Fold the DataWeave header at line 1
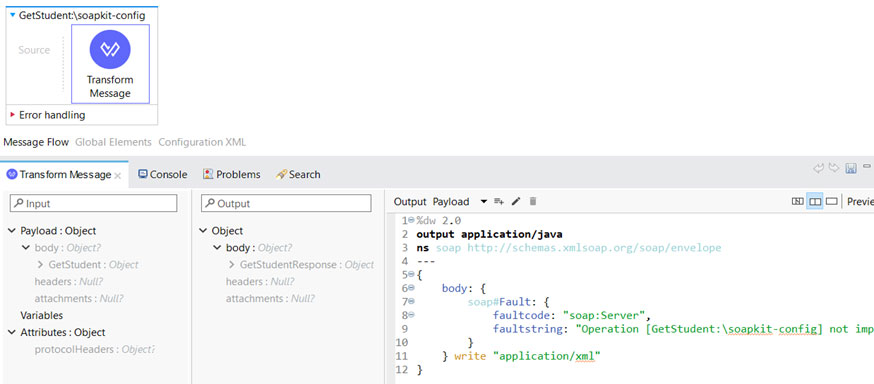Viewport: 874px width, 384px height. coord(411,220)
